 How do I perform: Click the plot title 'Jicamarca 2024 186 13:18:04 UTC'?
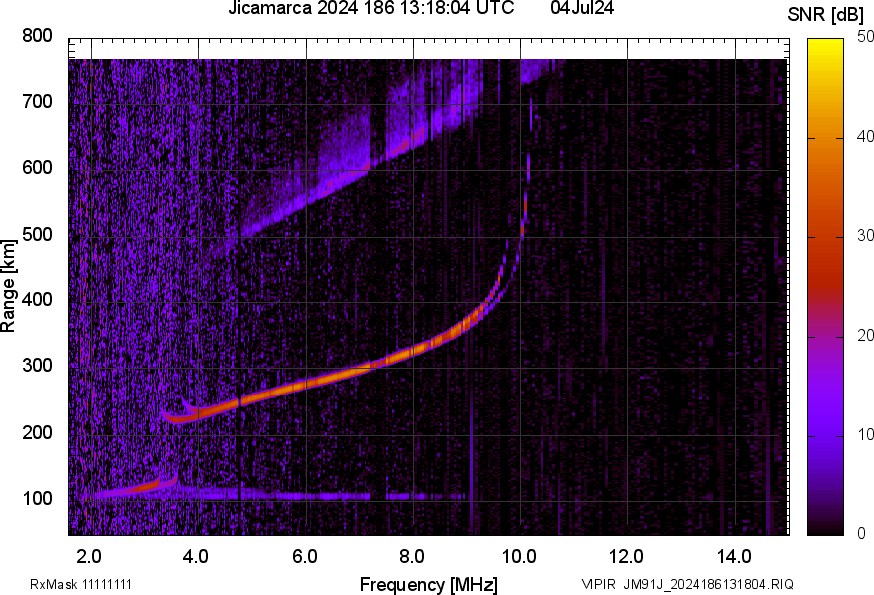pyautogui.click(x=371, y=8)
